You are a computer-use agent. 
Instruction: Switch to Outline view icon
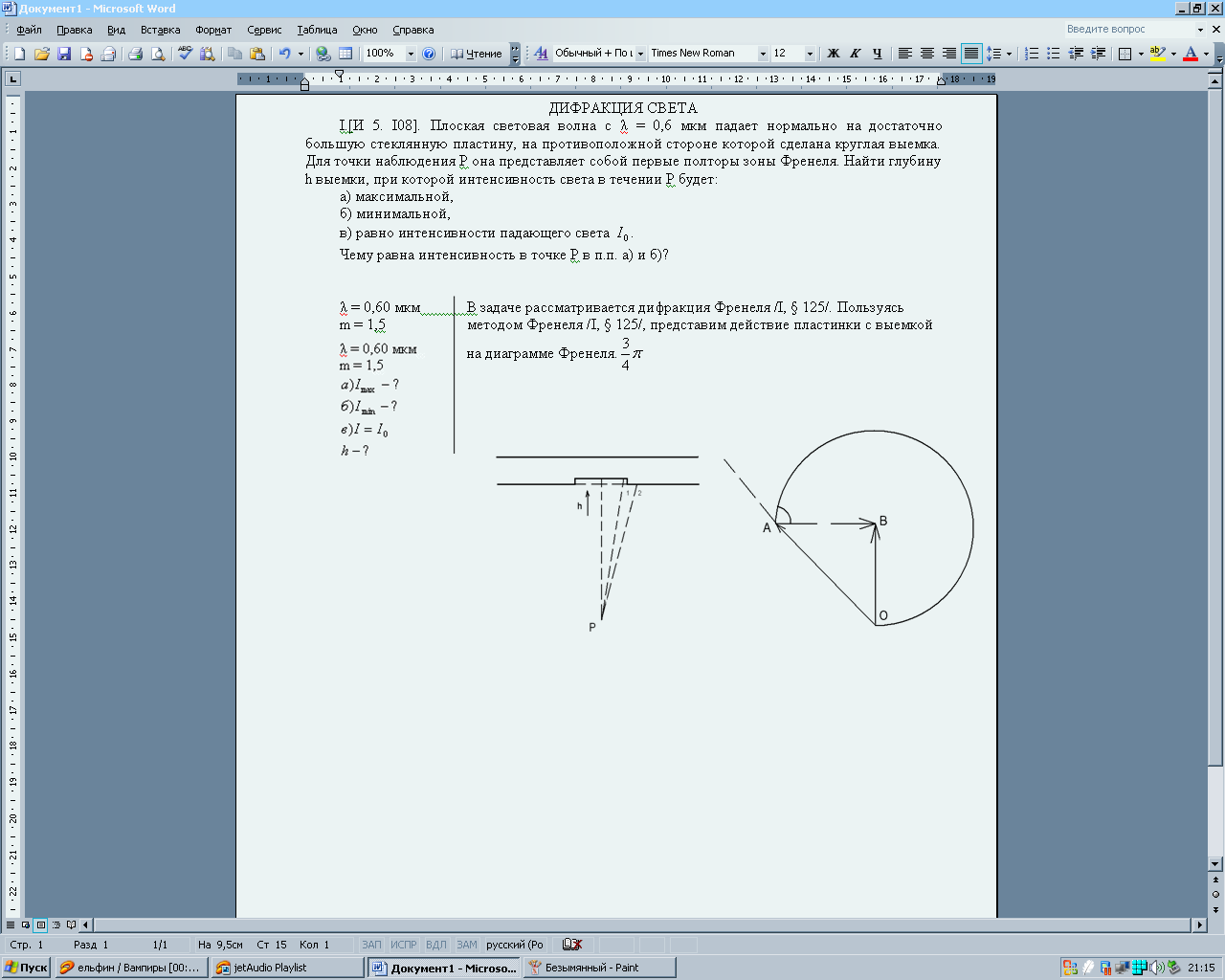click(x=56, y=925)
